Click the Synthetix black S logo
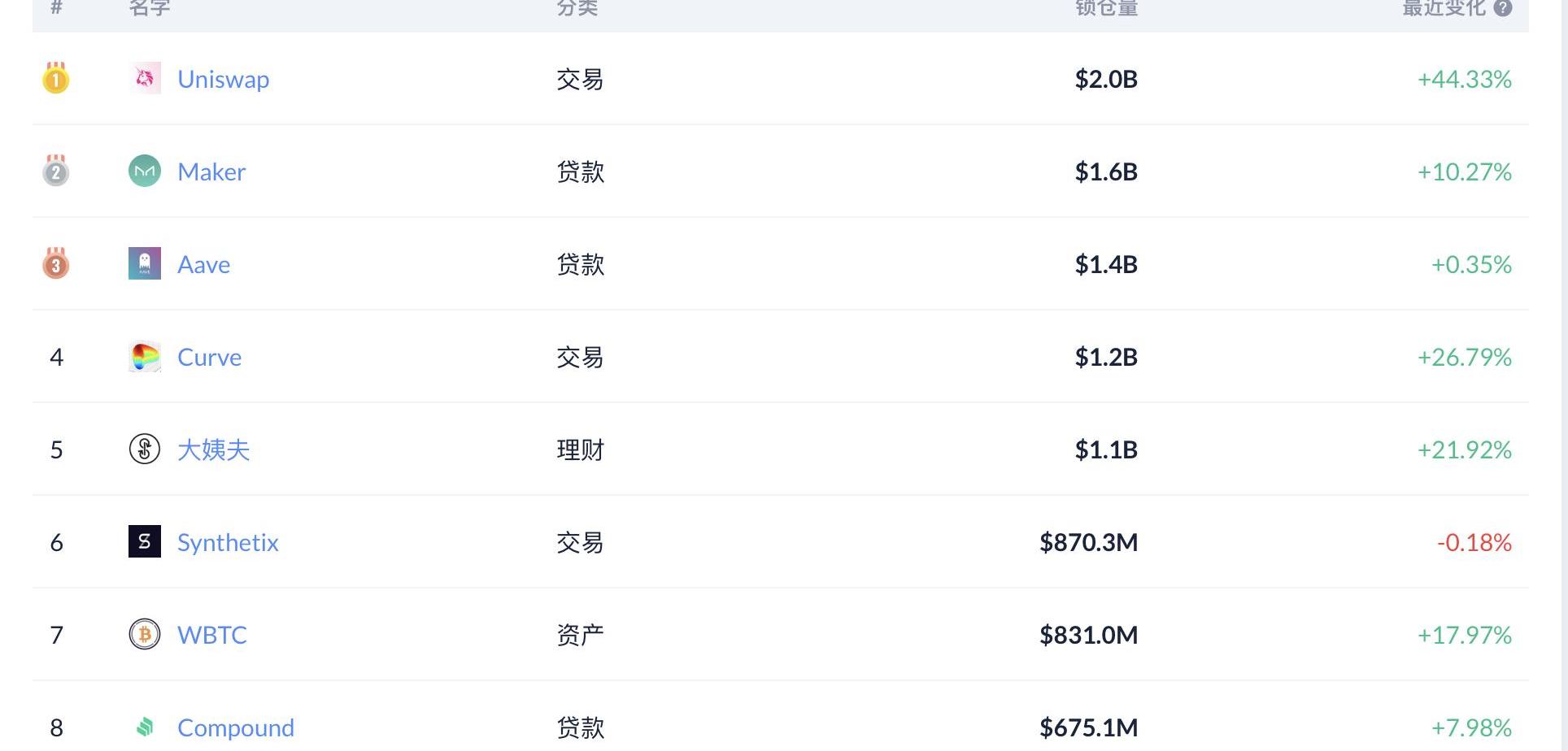The image size is (1568, 751). coord(145,541)
